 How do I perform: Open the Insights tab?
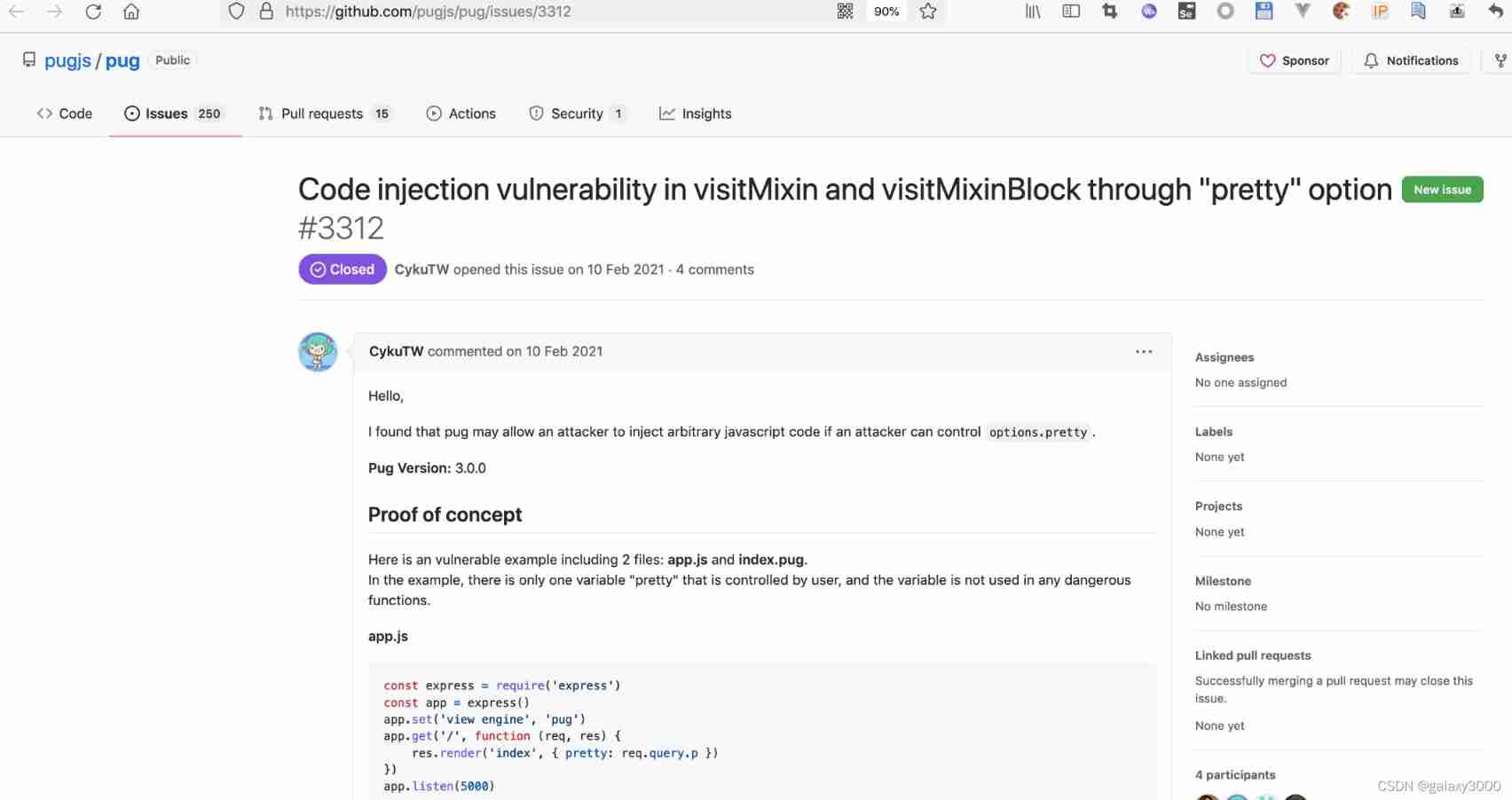[696, 114]
